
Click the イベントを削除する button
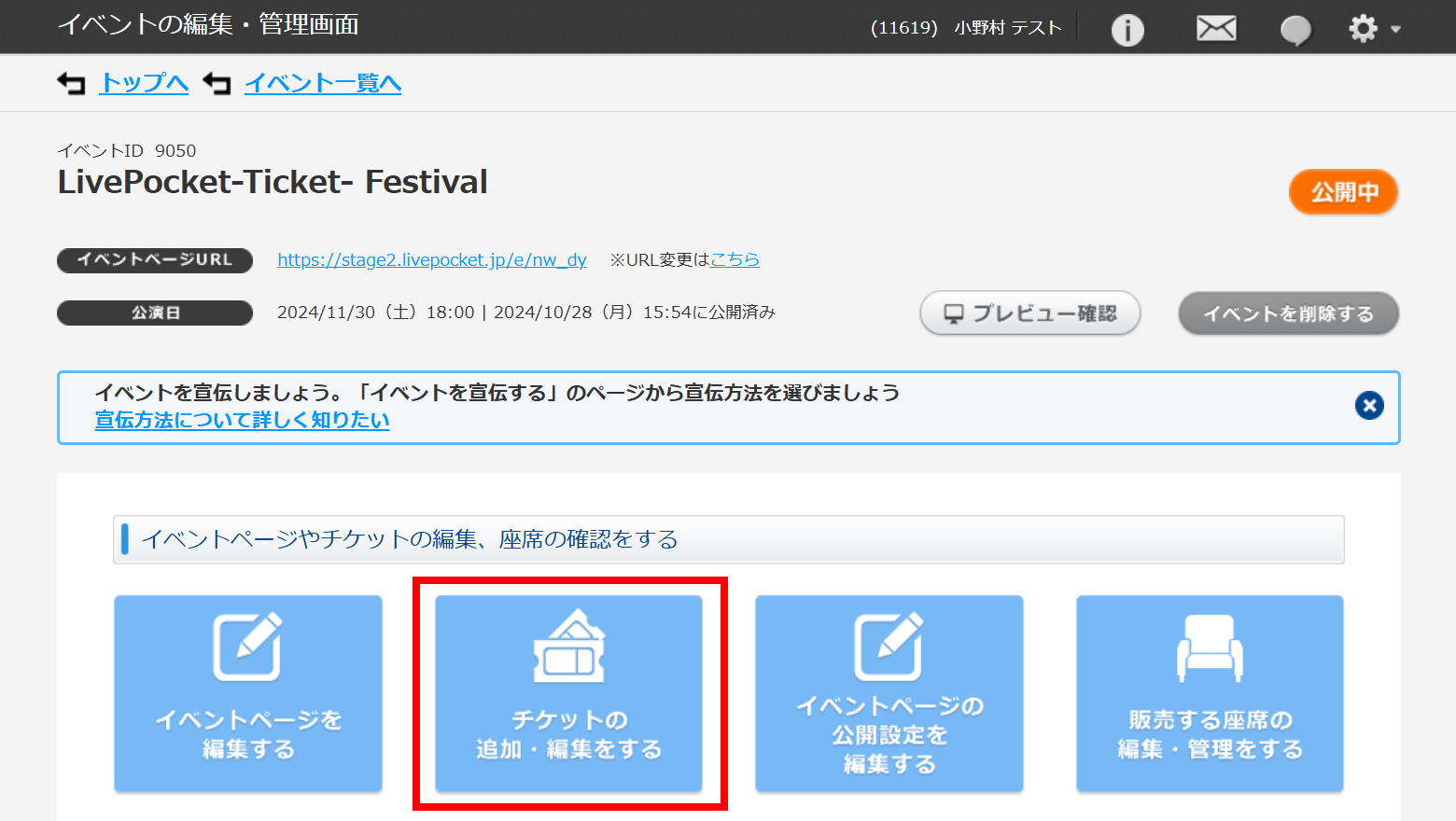[1288, 313]
